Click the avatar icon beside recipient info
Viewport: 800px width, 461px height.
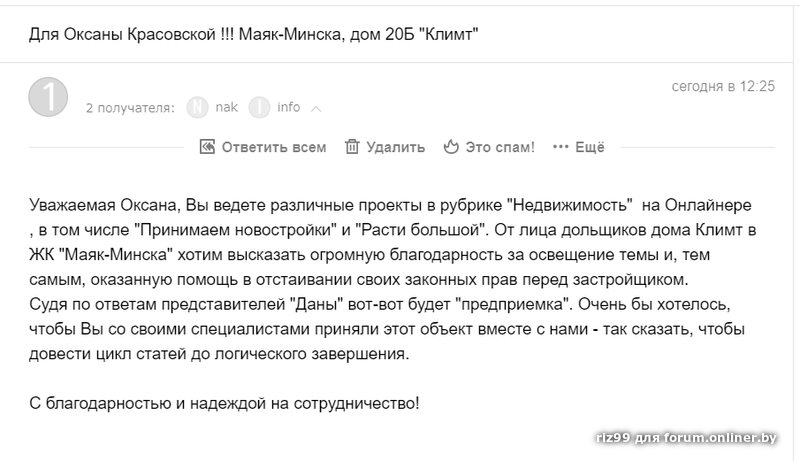pyautogui.click(x=259, y=107)
